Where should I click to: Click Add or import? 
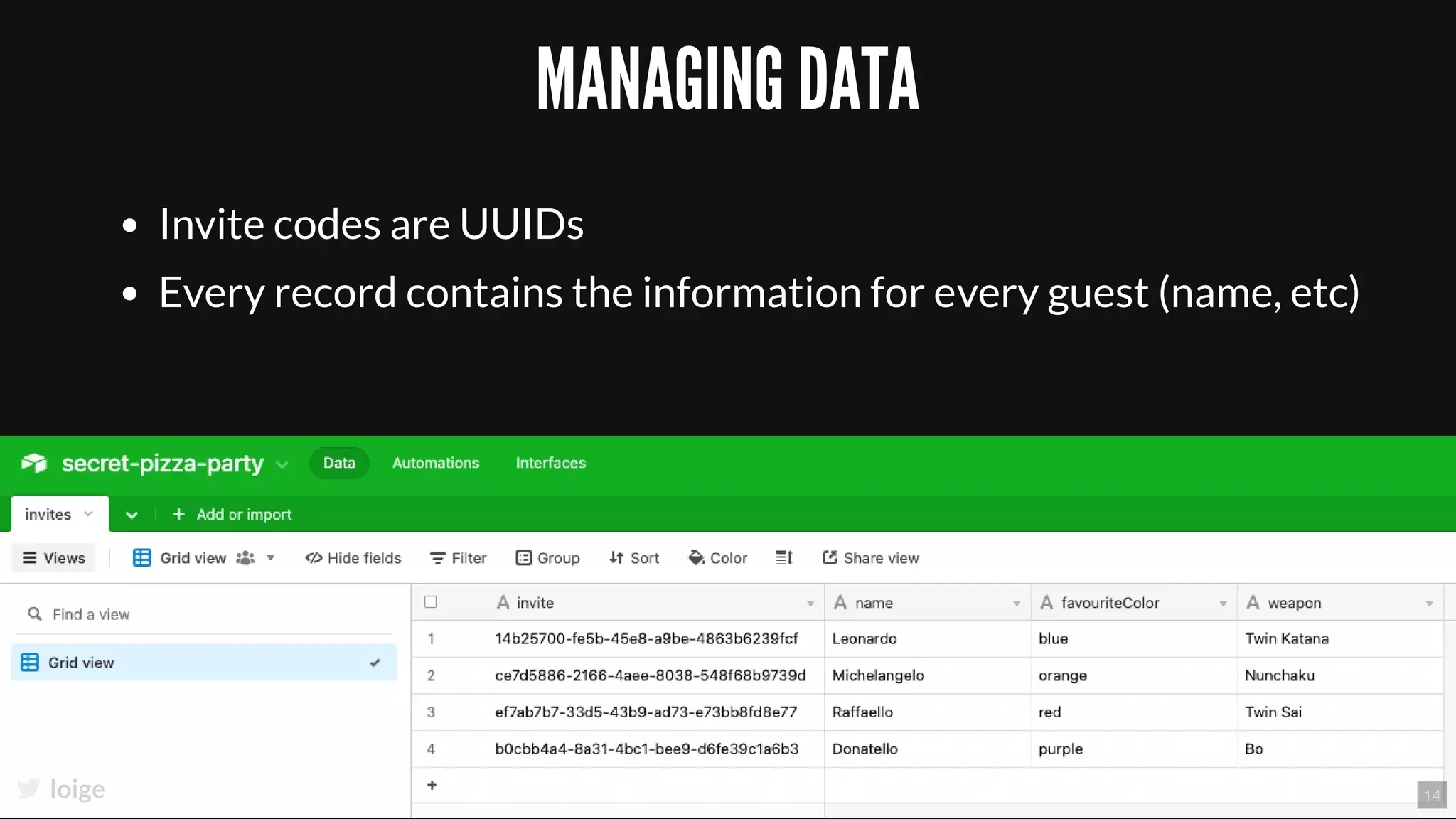244,514
